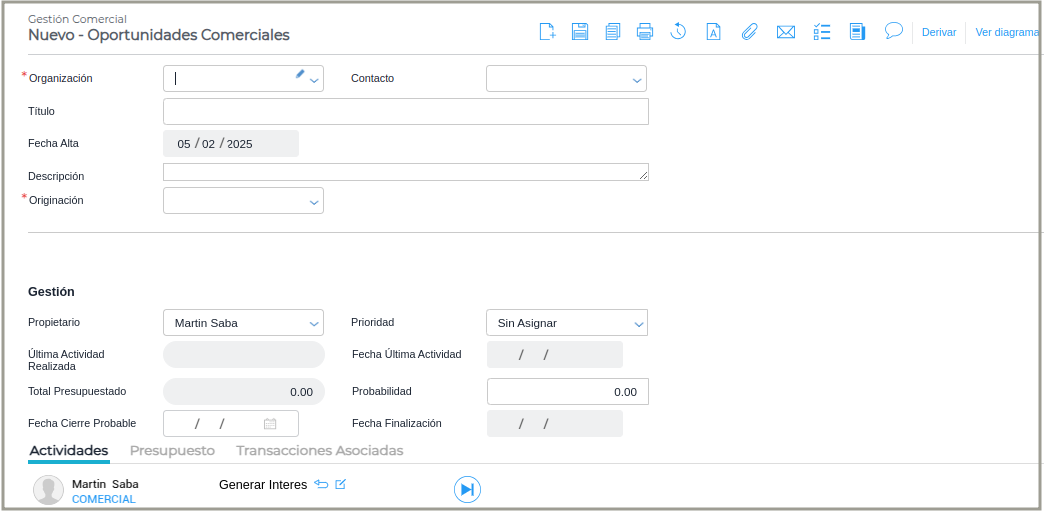Switch to the Presupuesto tab

pos(172,451)
